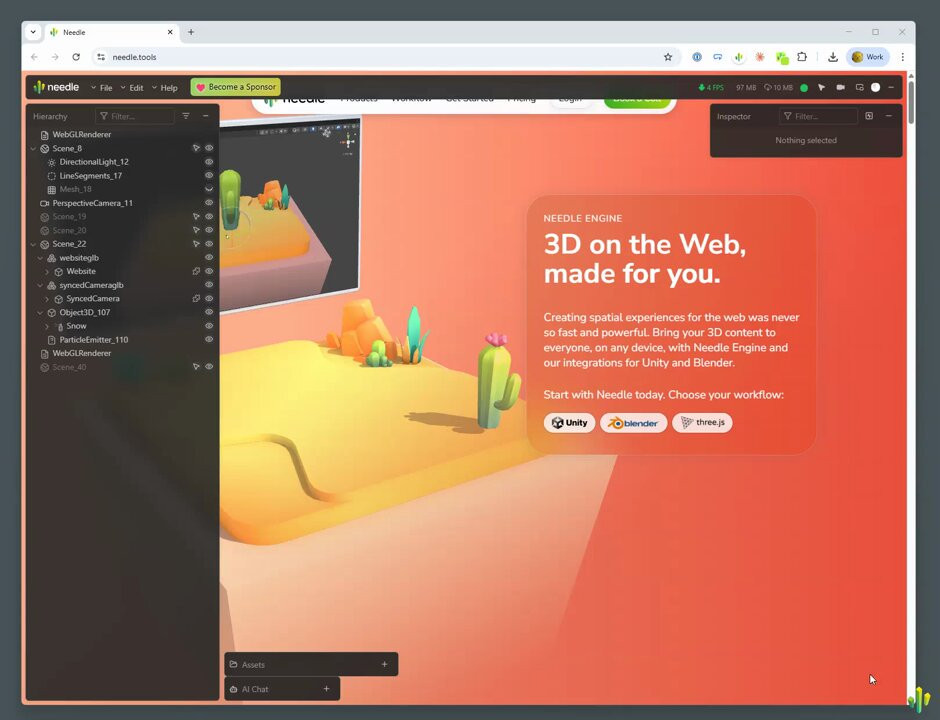This screenshot has width=940, height=720.
Task: Click the screen overlay icon beside the camera
Action: click(859, 88)
